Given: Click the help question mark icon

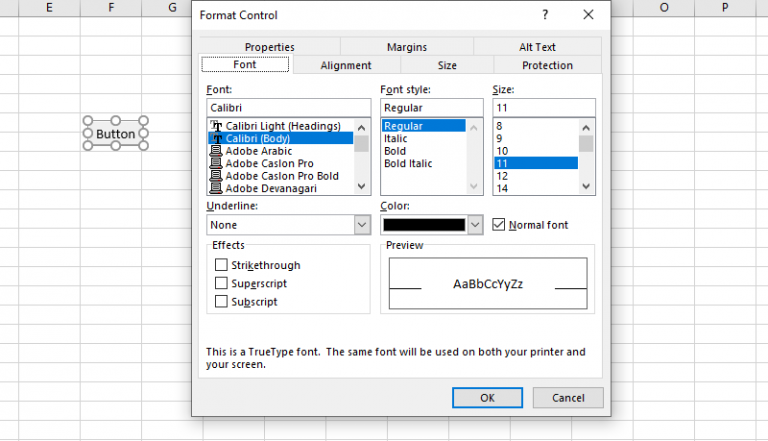Looking at the screenshot, I should click(x=545, y=15).
